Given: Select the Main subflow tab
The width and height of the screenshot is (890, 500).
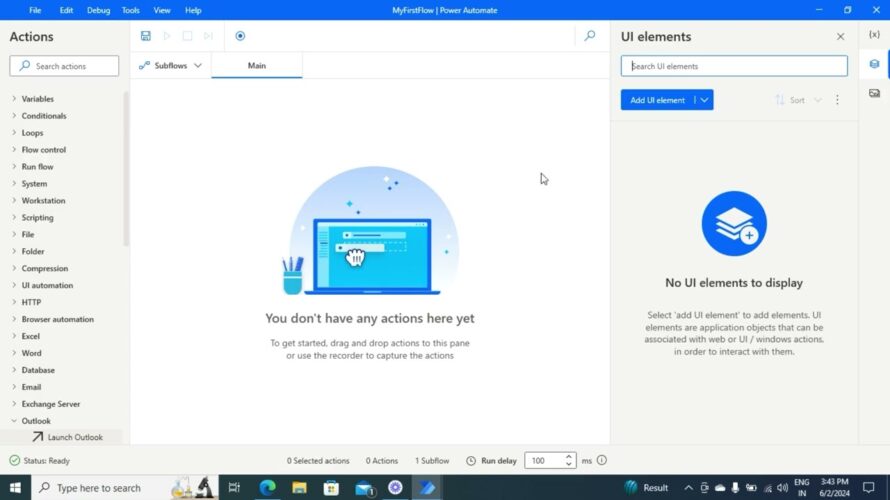Looking at the screenshot, I should (257, 65).
